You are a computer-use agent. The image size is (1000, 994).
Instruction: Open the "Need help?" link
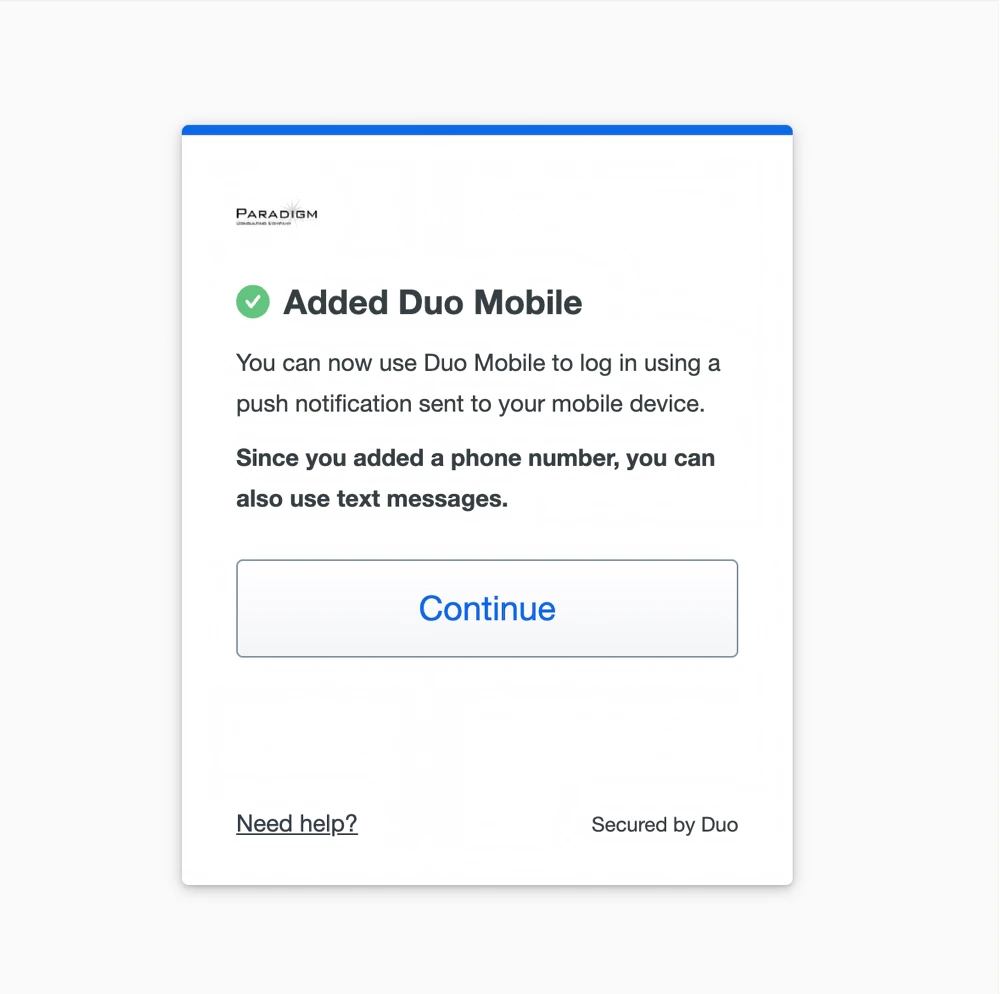point(297,823)
